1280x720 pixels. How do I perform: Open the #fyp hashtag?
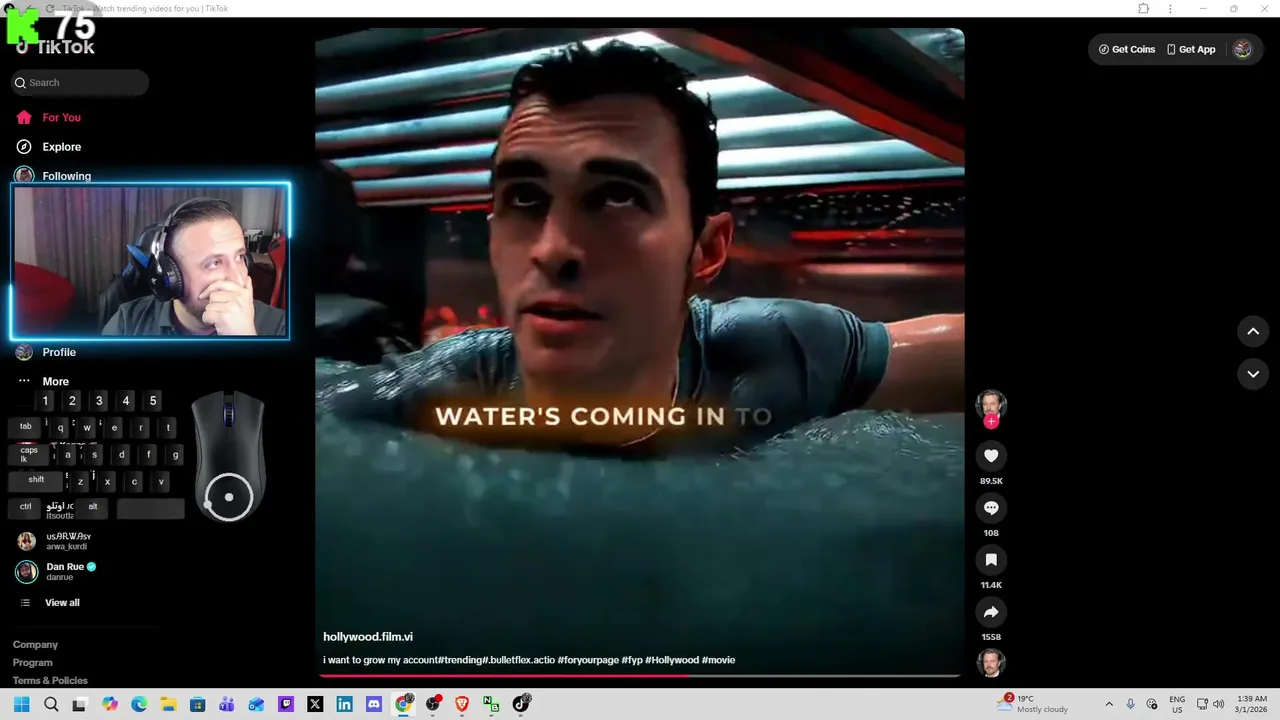point(631,660)
